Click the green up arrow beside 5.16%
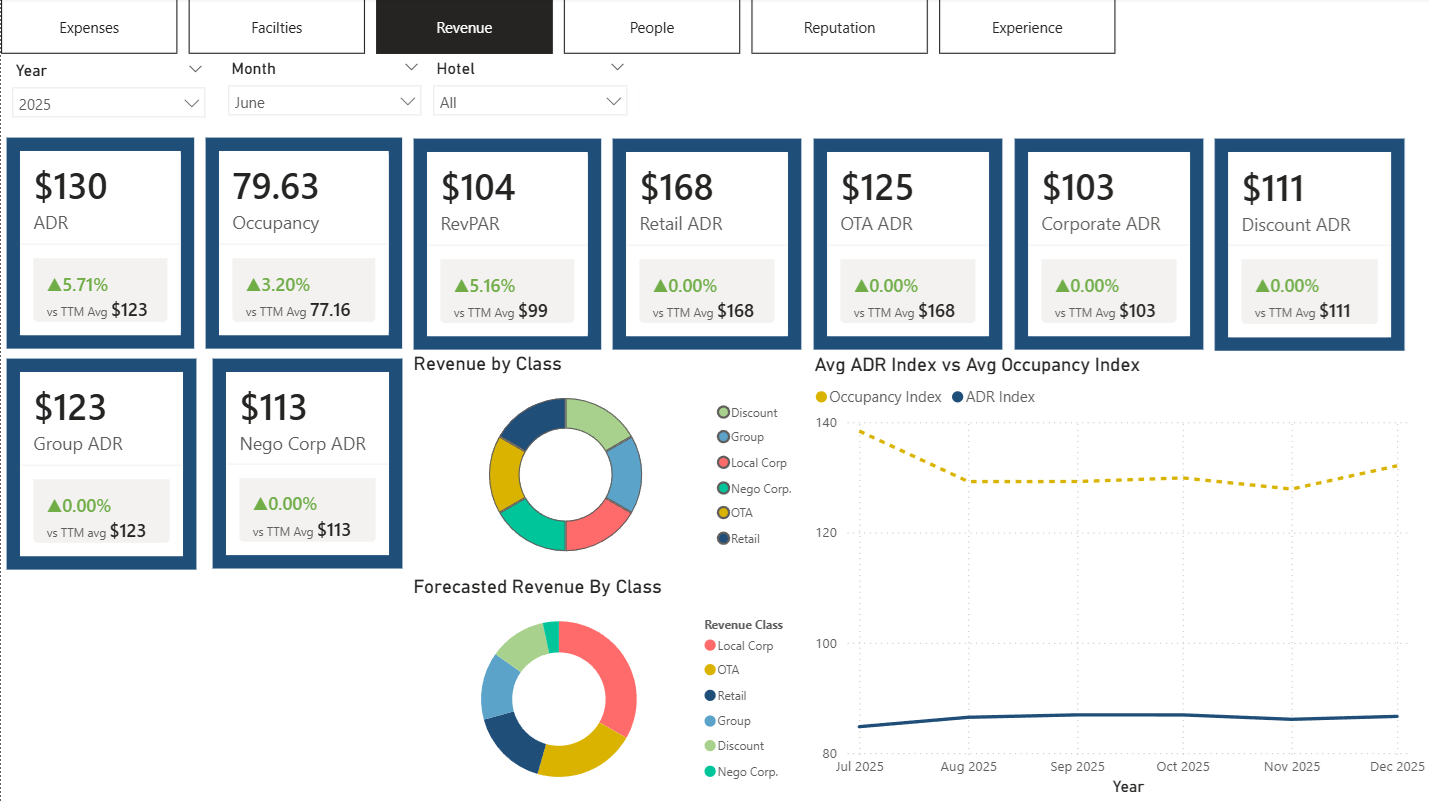This screenshot has width=1429, height=802. (x=461, y=286)
